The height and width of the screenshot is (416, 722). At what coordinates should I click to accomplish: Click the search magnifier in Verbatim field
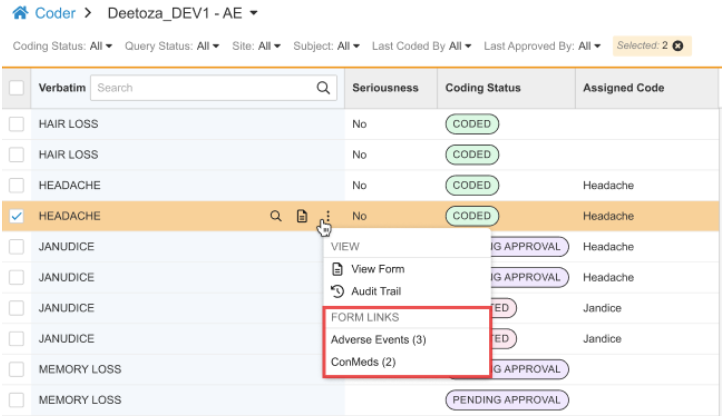pyautogui.click(x=323, y=88)
